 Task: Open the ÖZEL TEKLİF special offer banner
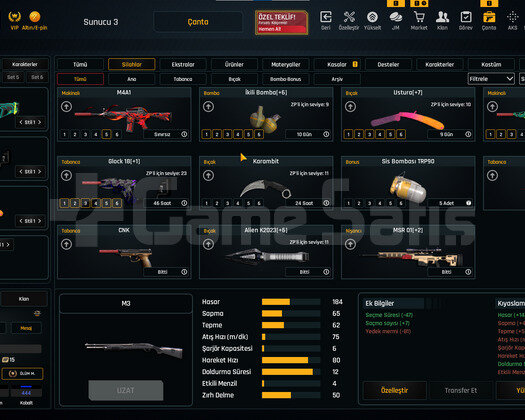click(281, 22)
